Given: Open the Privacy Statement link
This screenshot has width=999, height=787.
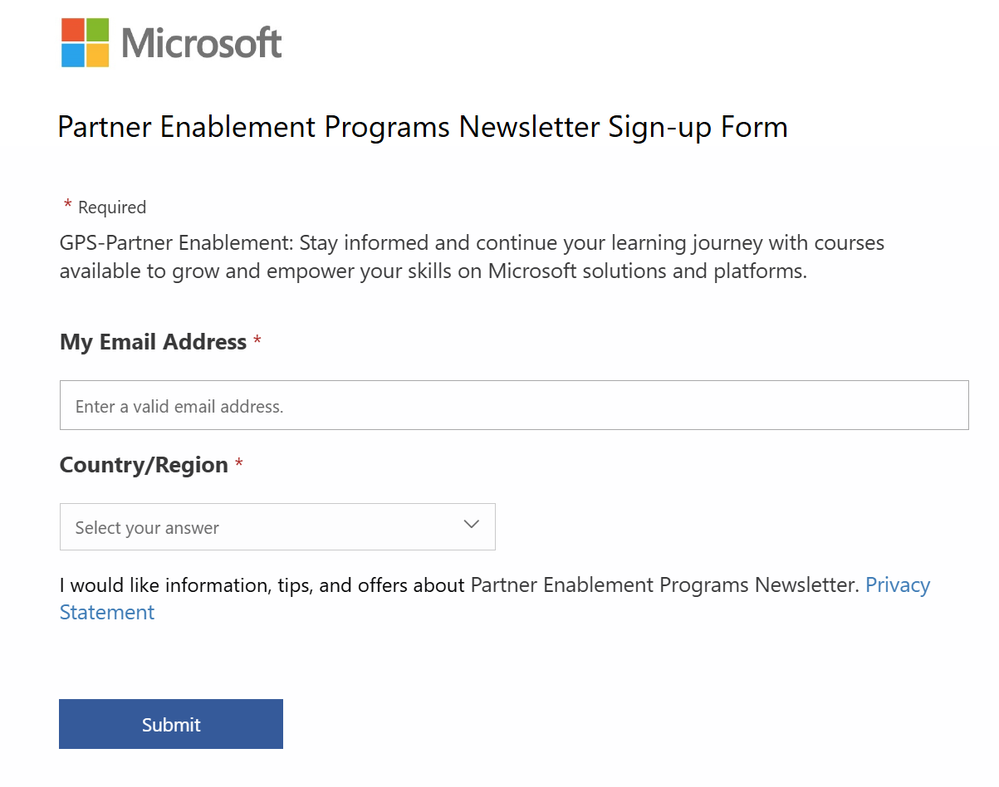Looking at the screenshot, I should coord(897,585).
